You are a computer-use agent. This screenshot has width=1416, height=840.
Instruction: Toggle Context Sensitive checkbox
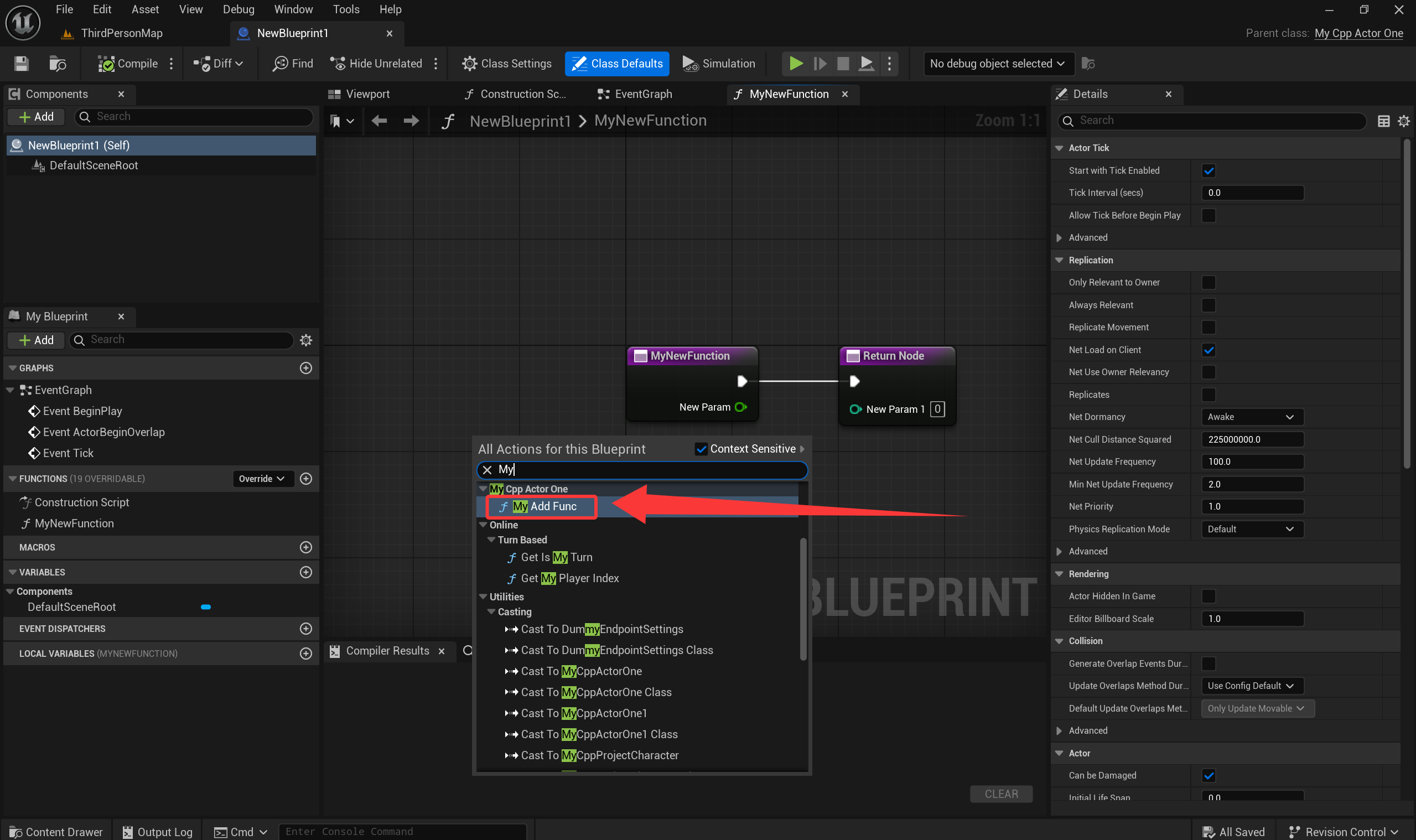[701, 449]
